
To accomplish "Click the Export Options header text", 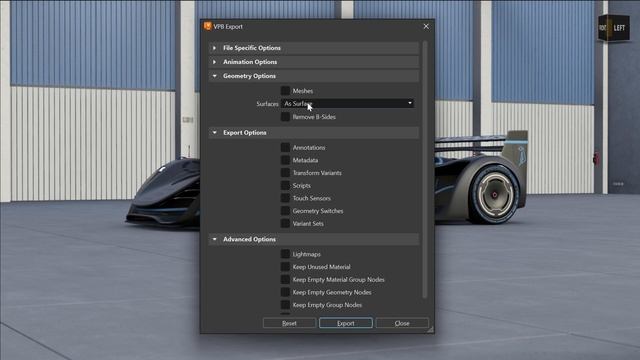I will [244, 133].
